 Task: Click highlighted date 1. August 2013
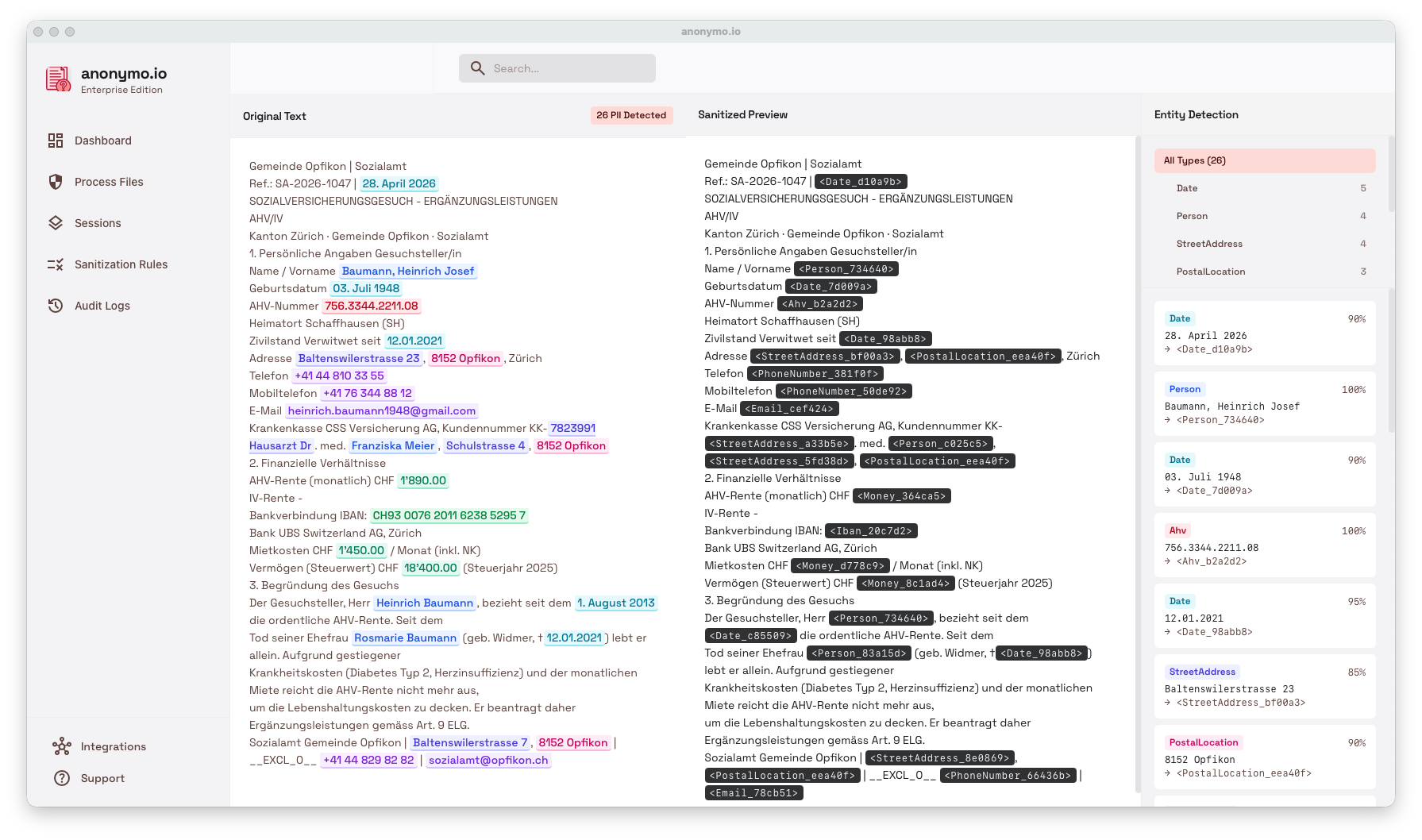pos(616,603)
